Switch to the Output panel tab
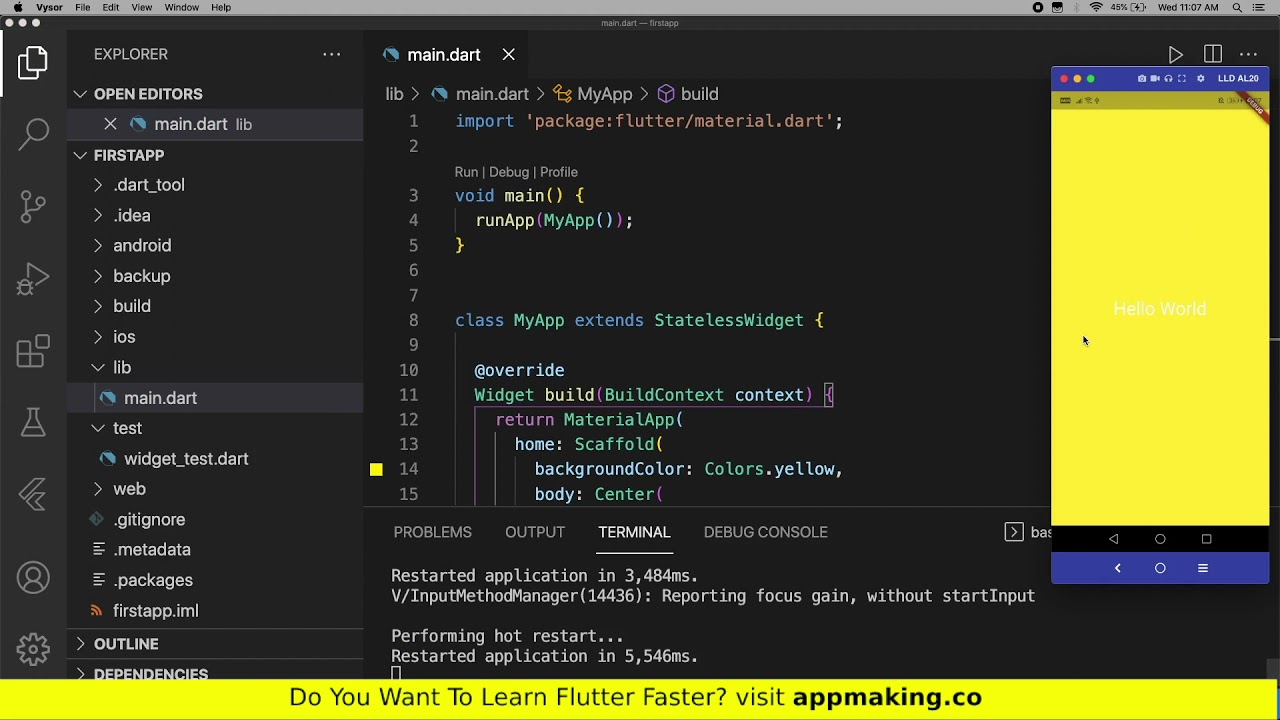Viewport: 1280px width, 720px height. coord(535,532)
